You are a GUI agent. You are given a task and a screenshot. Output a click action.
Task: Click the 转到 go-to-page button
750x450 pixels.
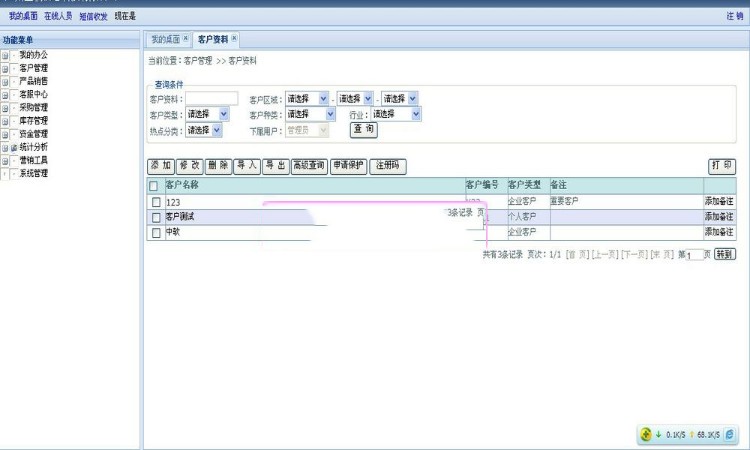tap(725, 254)
